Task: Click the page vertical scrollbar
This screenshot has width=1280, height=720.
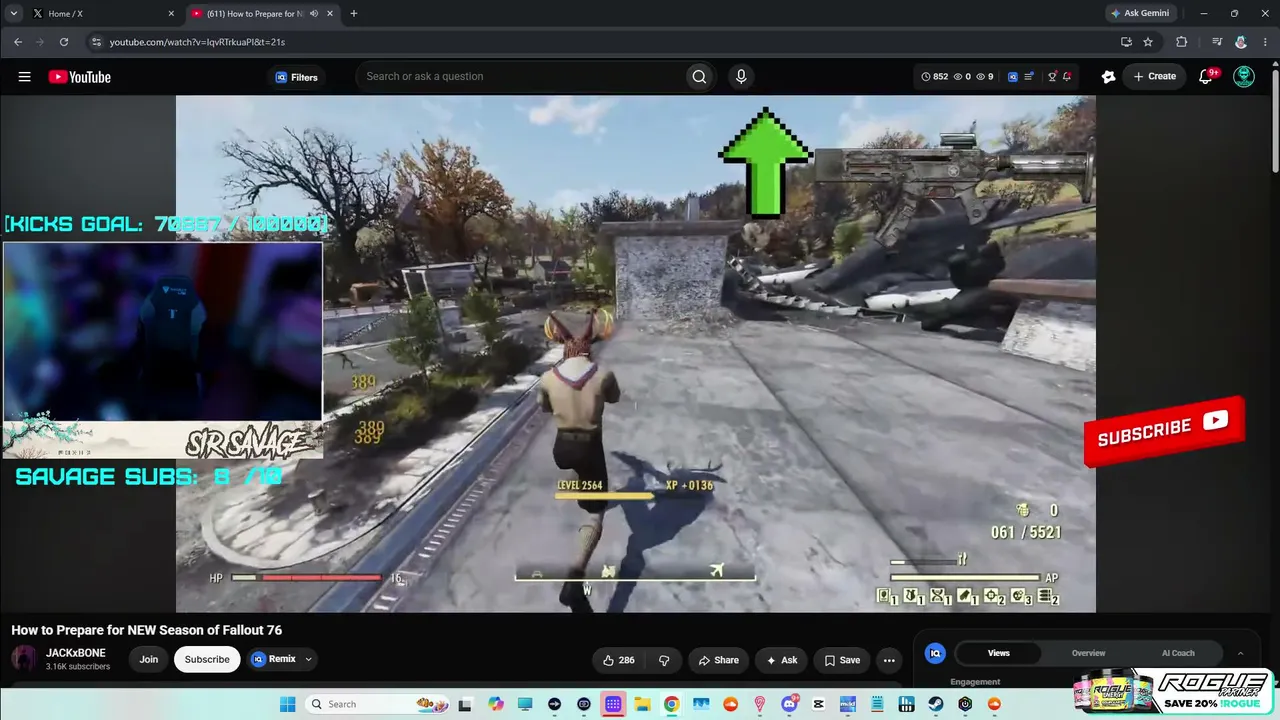Action: click(1275, 120)
